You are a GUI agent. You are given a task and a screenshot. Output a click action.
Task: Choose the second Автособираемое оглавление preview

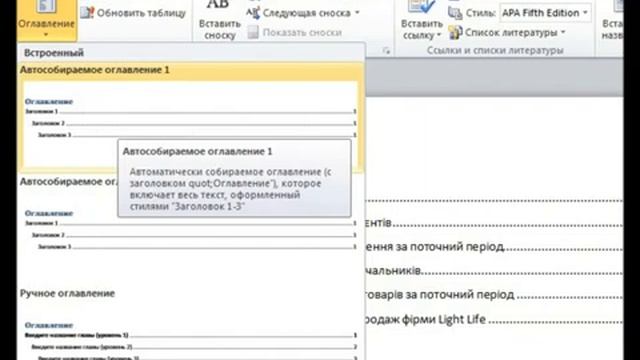point(191,235)
